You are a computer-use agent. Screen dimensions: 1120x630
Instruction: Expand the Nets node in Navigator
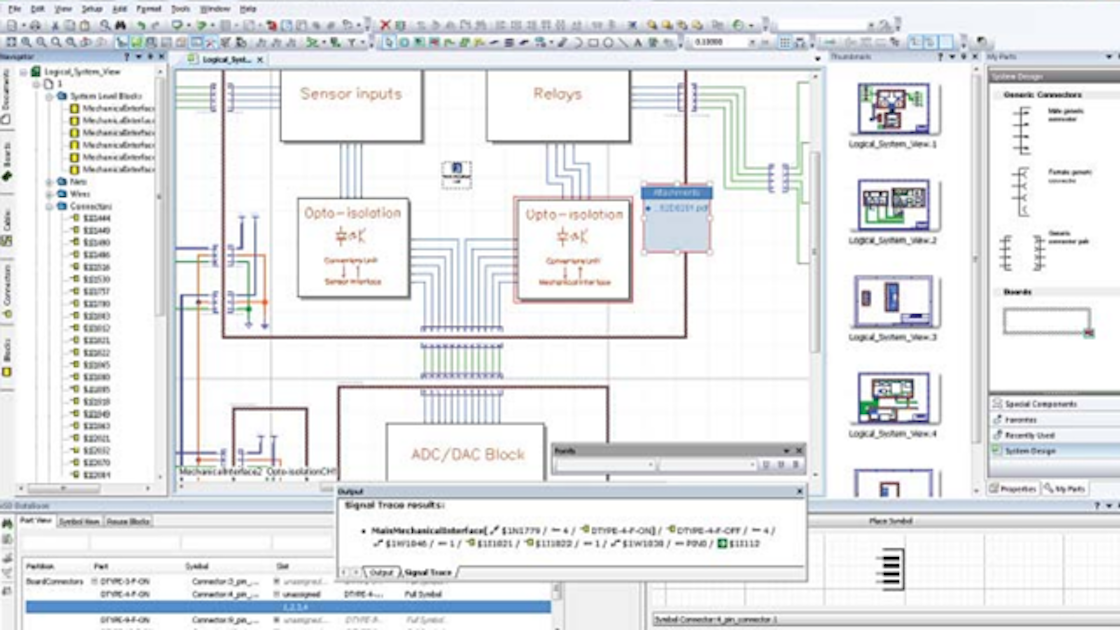tap(46, 183)
